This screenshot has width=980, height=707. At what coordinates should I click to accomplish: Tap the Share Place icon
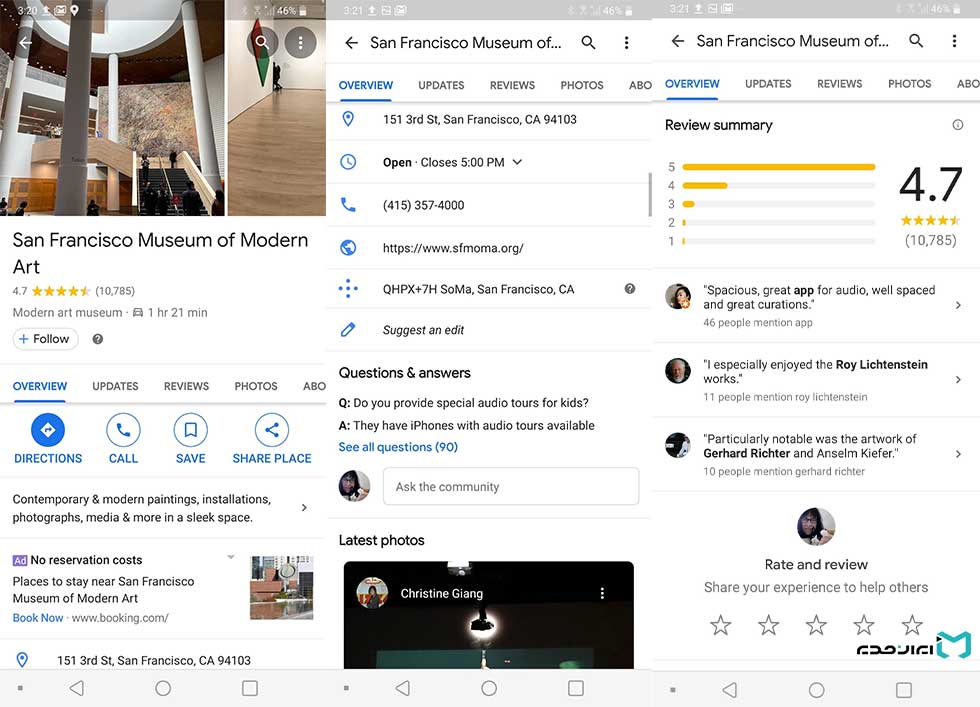click(x=271, y=431)
